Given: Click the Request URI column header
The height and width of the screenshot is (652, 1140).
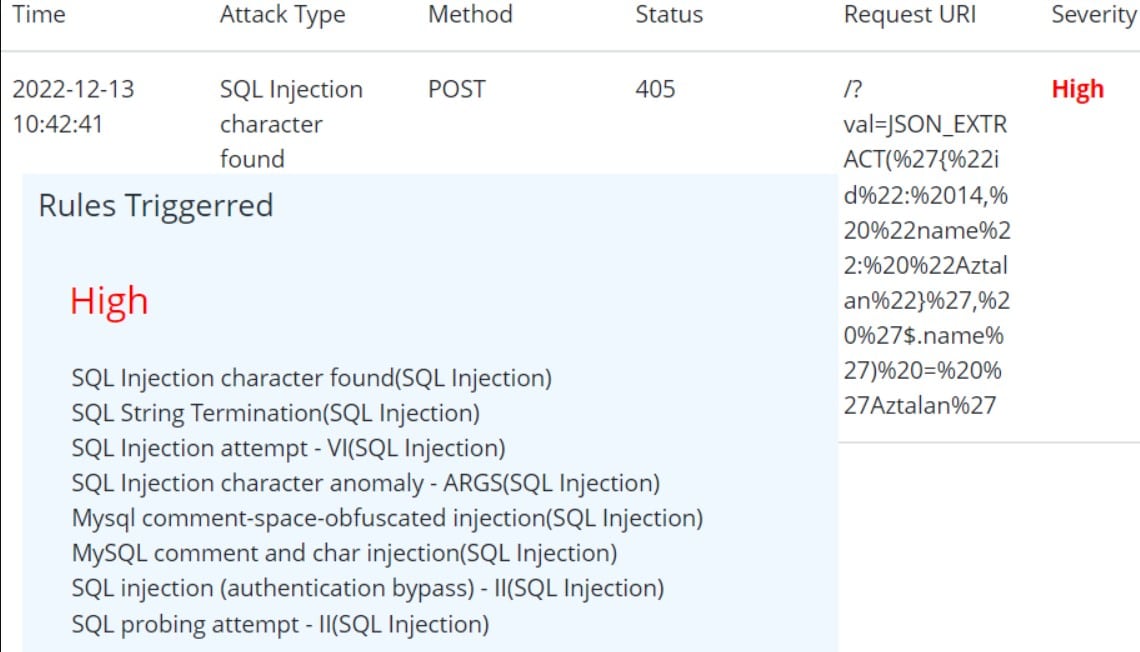Looking at the screenshot, I should tap(910, 15).
